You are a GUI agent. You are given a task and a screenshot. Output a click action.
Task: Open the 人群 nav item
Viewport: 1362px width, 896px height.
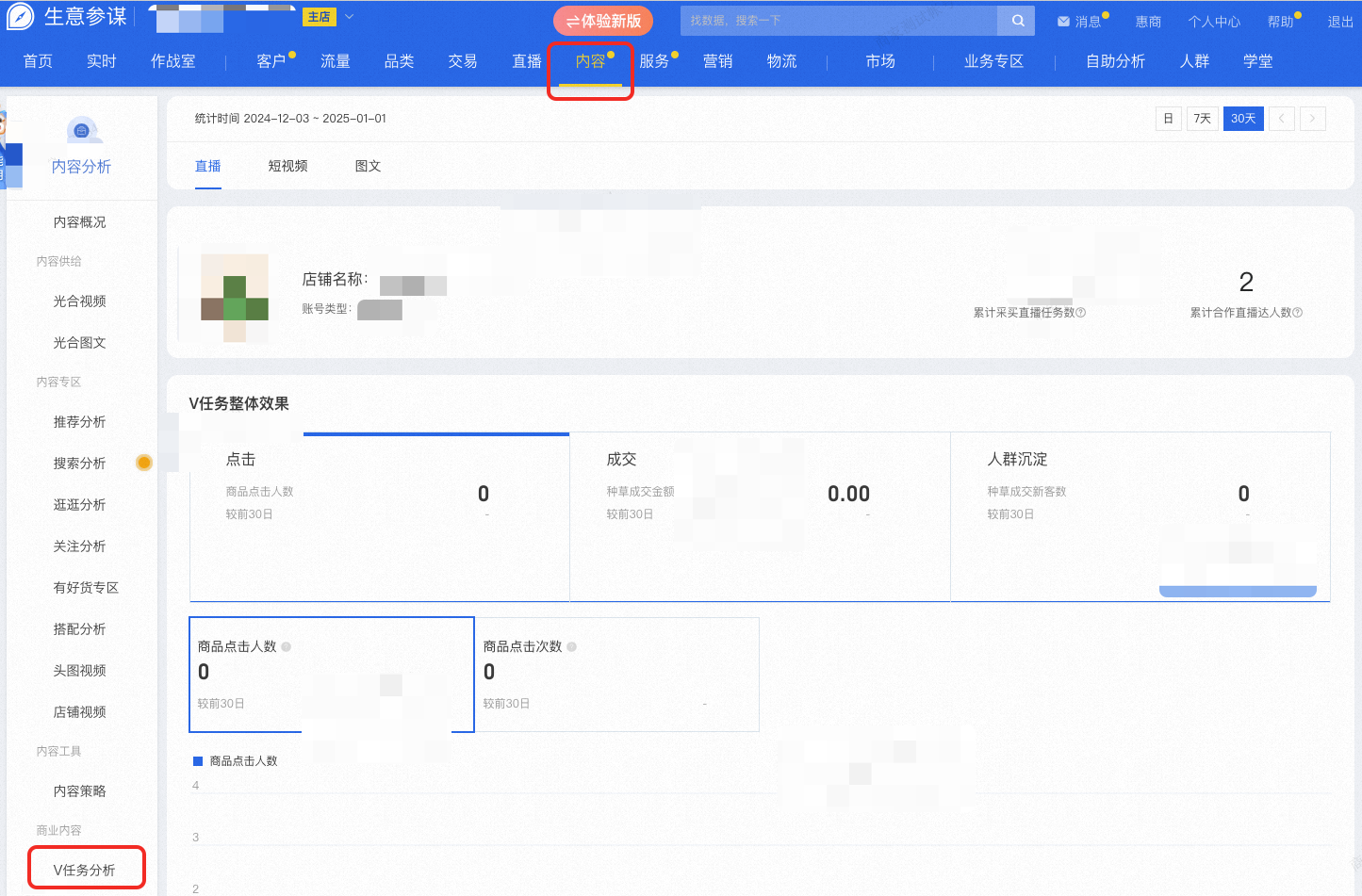coord(1194,61)
